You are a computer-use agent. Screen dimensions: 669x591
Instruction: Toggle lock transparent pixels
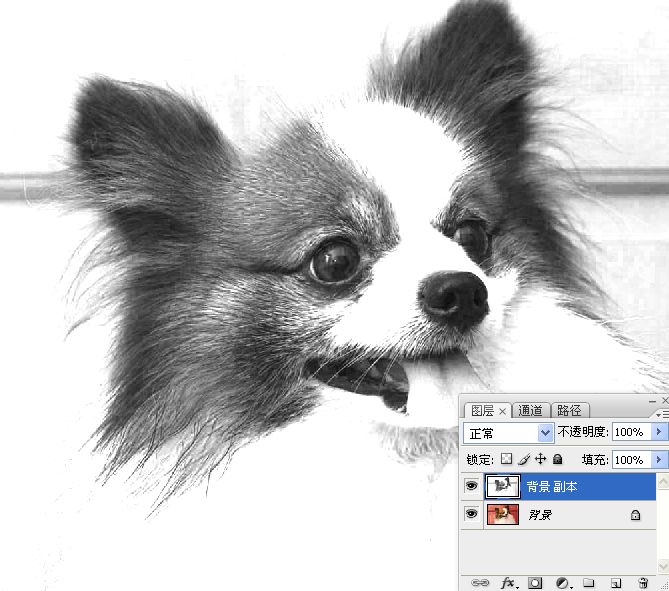tap(507, 459)
